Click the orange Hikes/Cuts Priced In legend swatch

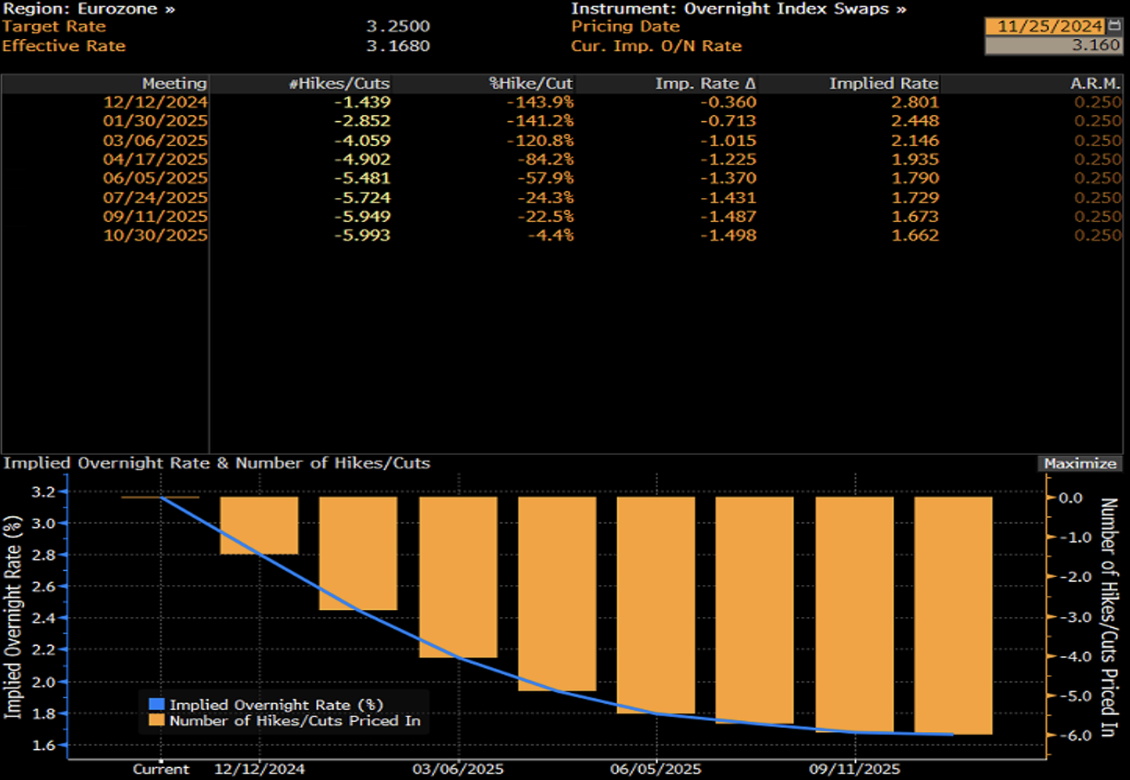pyautogui.click(x=156, y=720)
